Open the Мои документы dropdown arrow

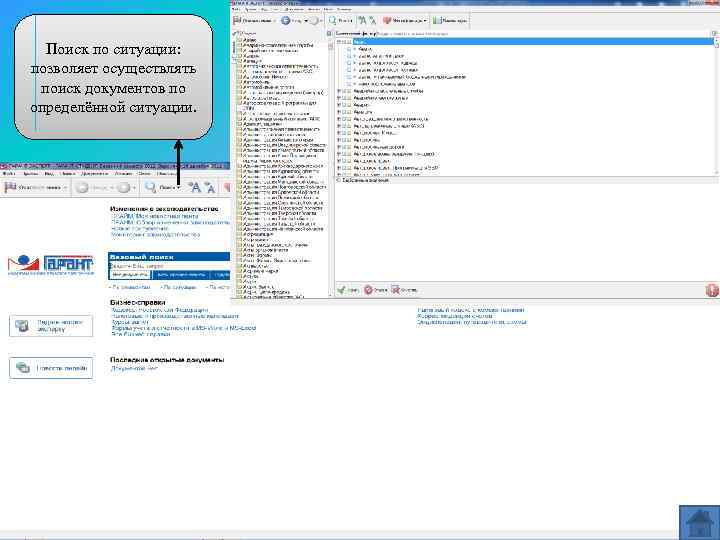click(x=425, y=21)
